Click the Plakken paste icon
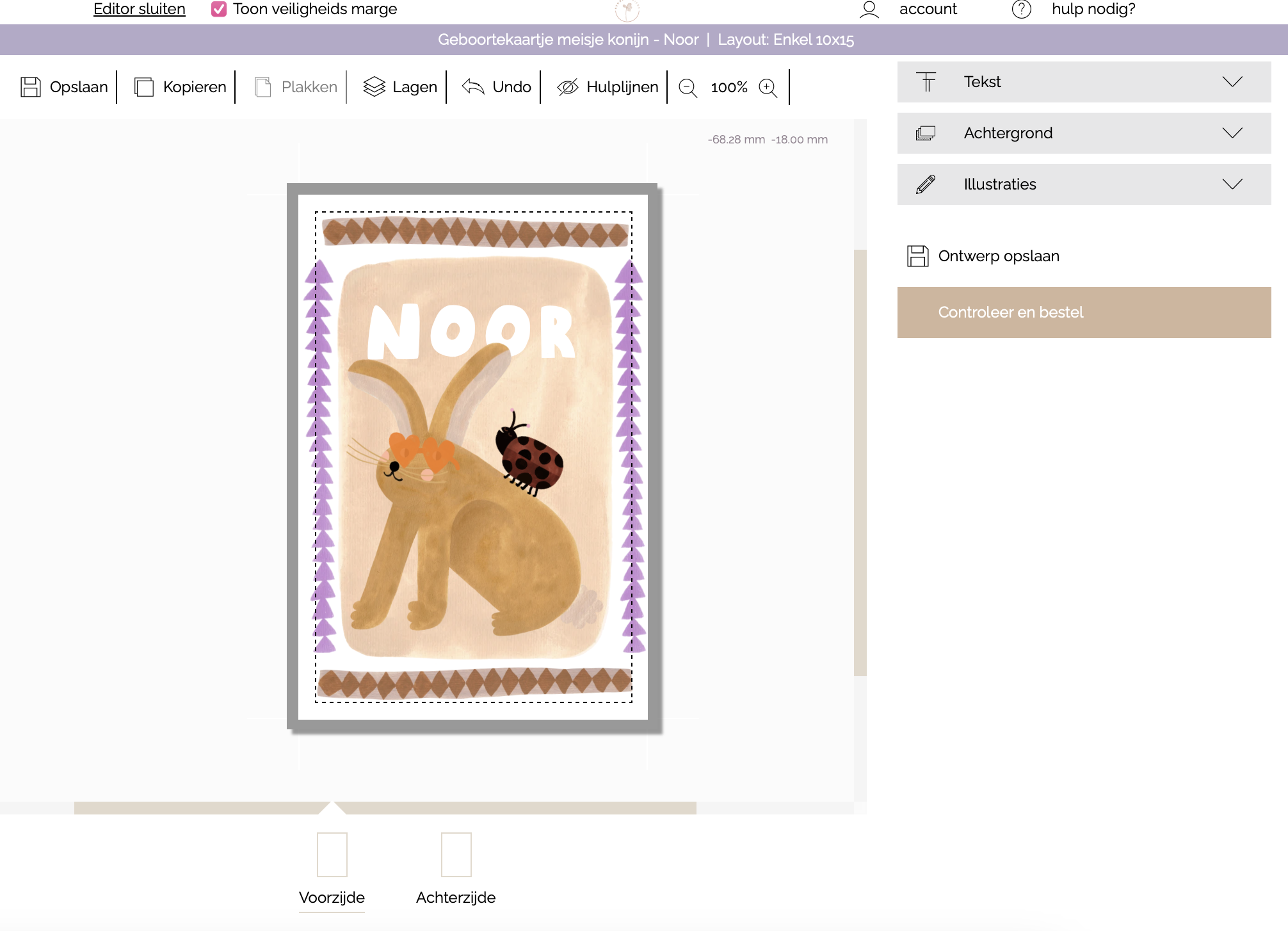Screen dimensions: 1288x931 tap(262, 87)
